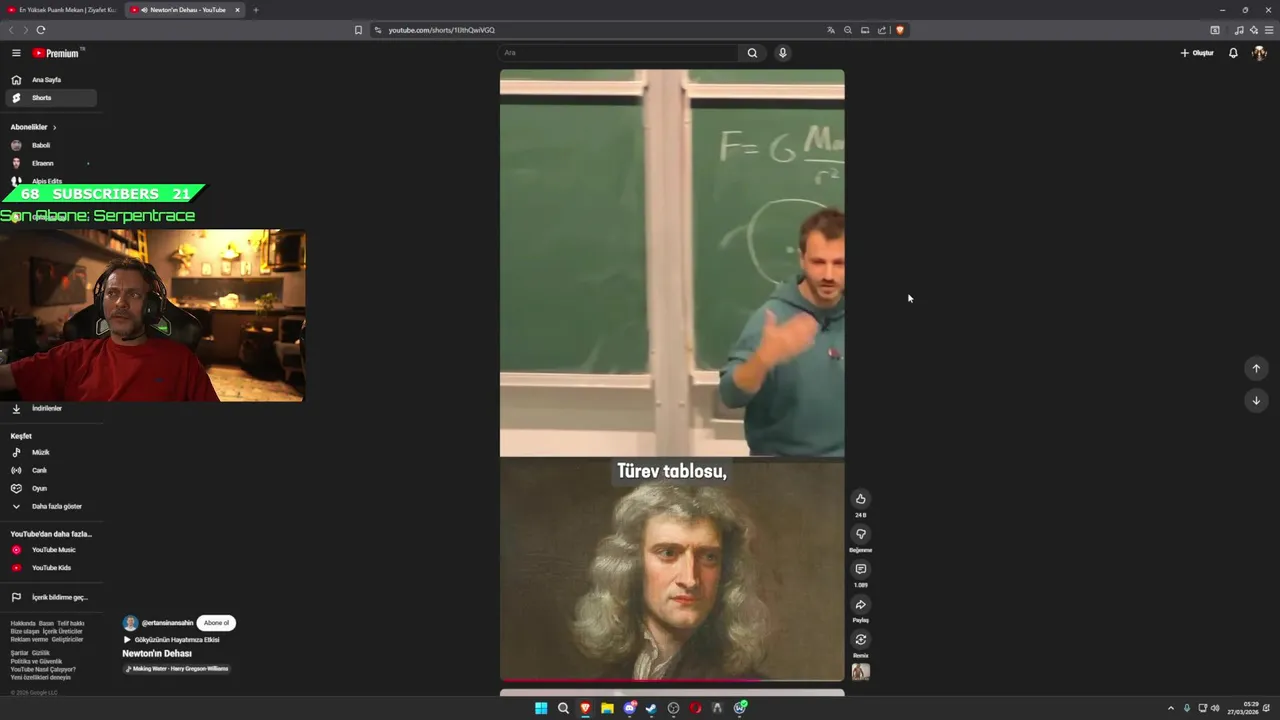Close the Newton'ın Dehası tab
Screen dimensions: 1280x720
point(237,10)
